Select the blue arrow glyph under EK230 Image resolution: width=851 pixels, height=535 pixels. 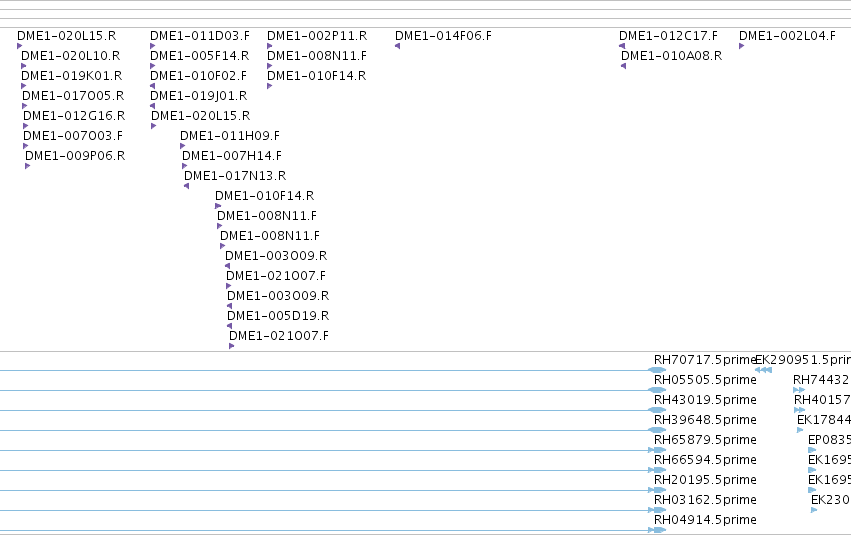(x=814, y=510)
